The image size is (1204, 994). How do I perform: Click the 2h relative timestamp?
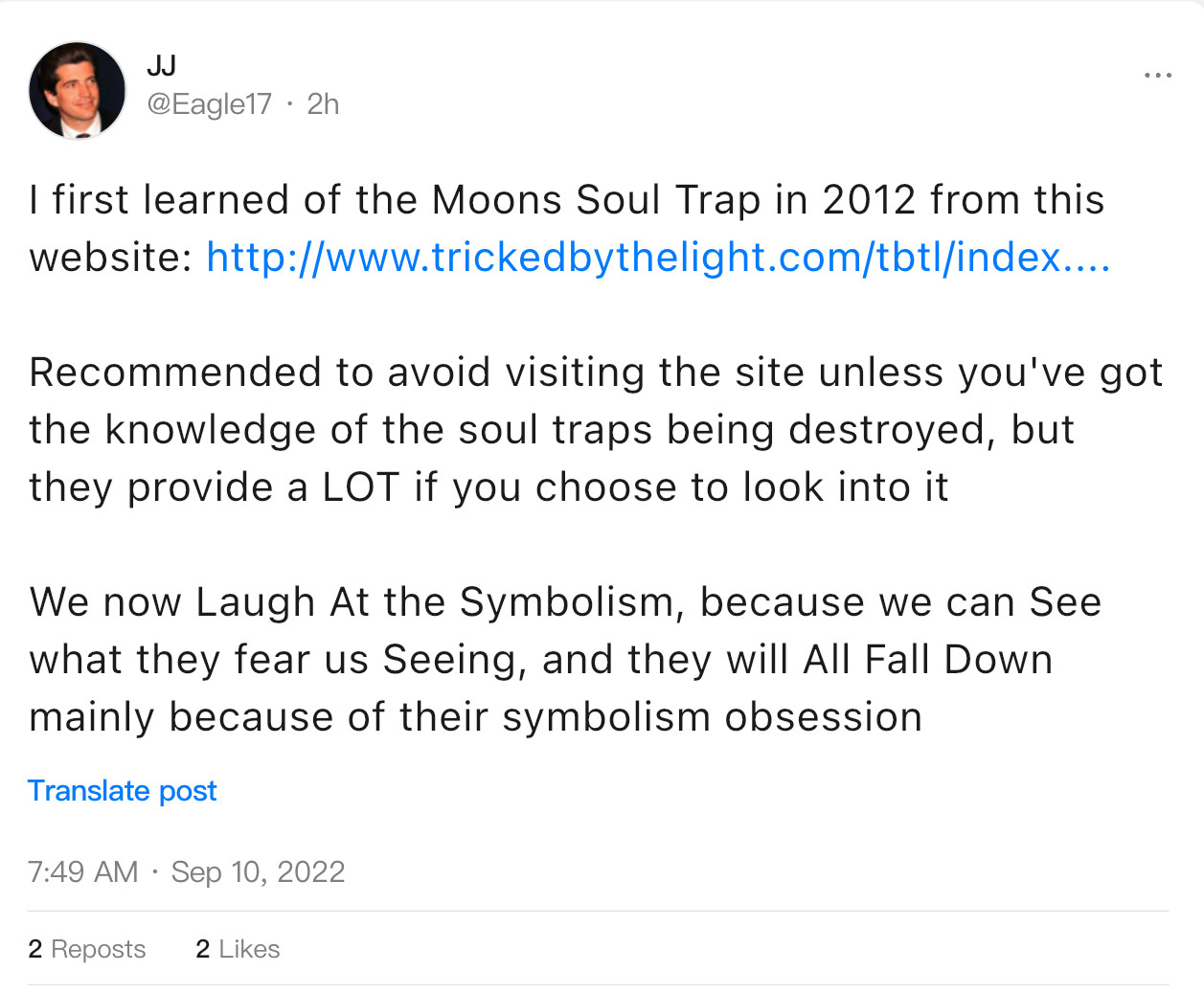click(323, 103)
